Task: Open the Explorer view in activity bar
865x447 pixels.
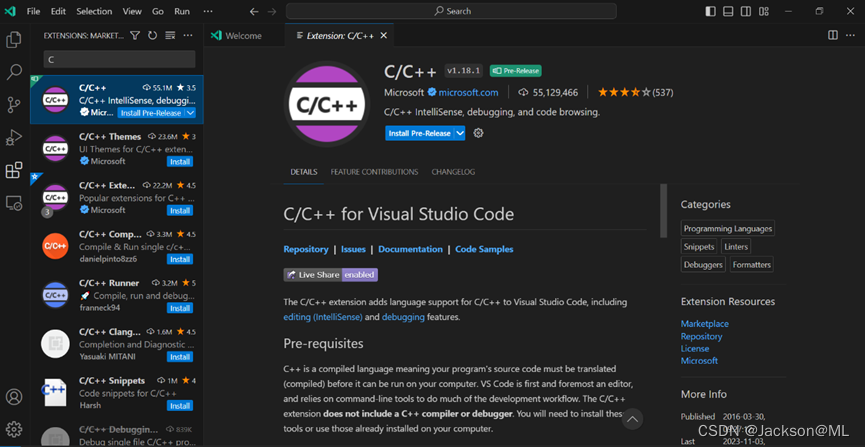Action: click(x=14, y=40)
